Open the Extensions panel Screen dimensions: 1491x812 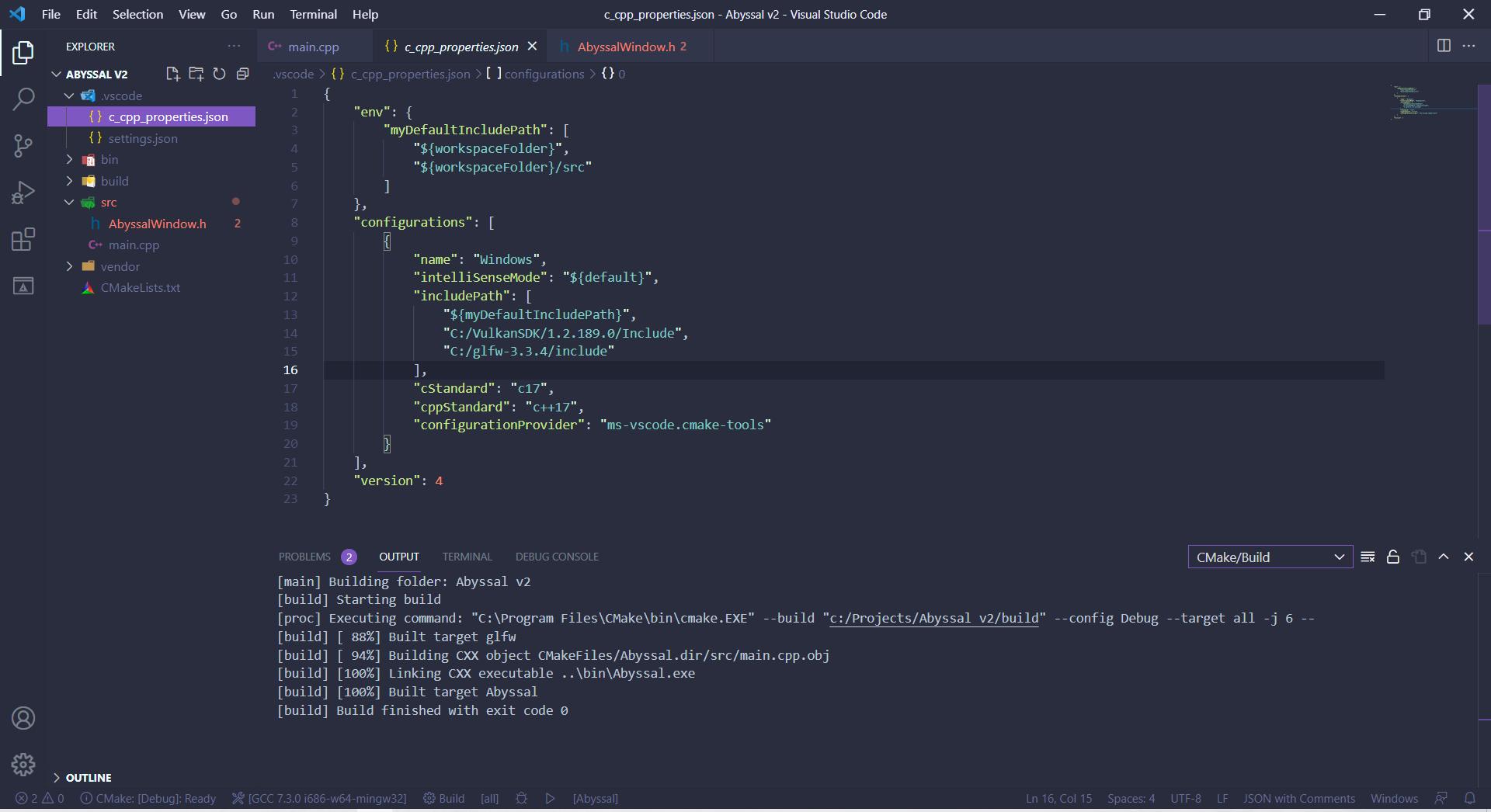[23, 239]
